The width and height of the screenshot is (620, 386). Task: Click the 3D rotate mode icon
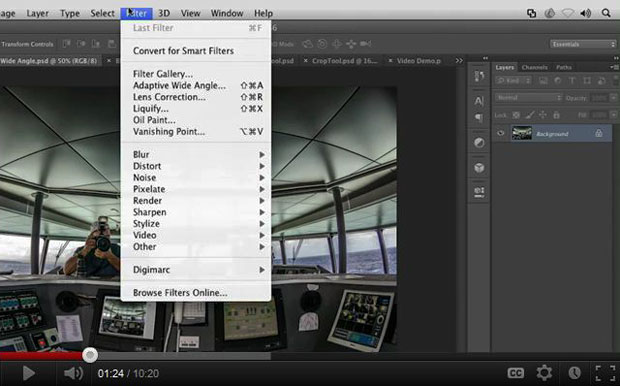pos(308,44)
